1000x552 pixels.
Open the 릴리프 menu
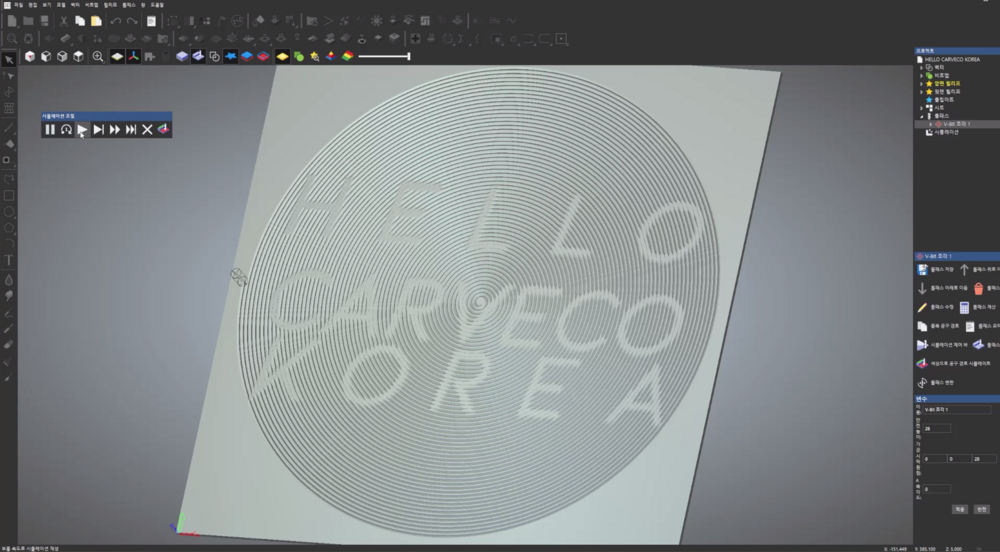tap(110, 4)
